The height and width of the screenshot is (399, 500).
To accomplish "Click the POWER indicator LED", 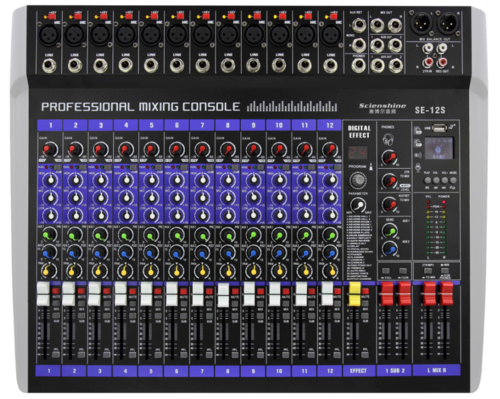I will pos(444,202).
